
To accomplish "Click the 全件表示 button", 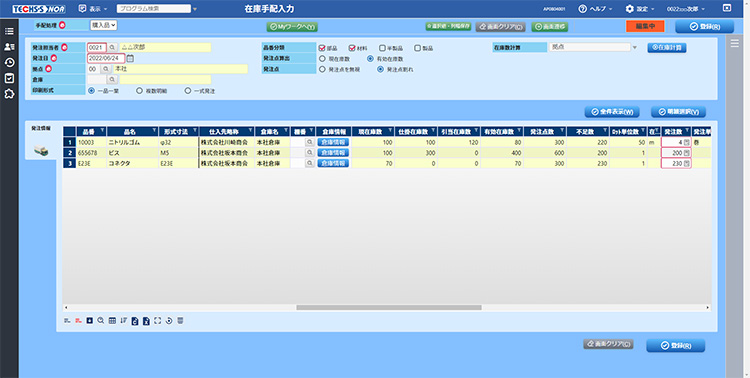I will (x=612, y=112).
